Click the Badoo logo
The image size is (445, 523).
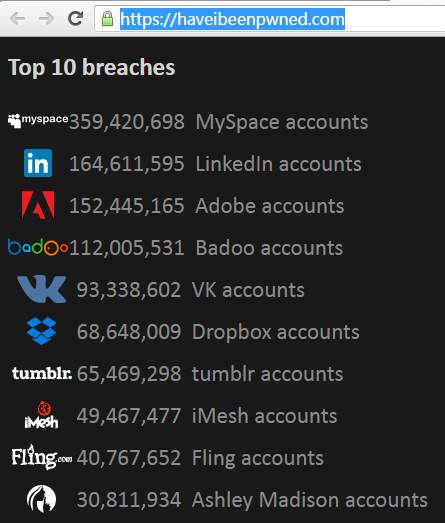38,247
